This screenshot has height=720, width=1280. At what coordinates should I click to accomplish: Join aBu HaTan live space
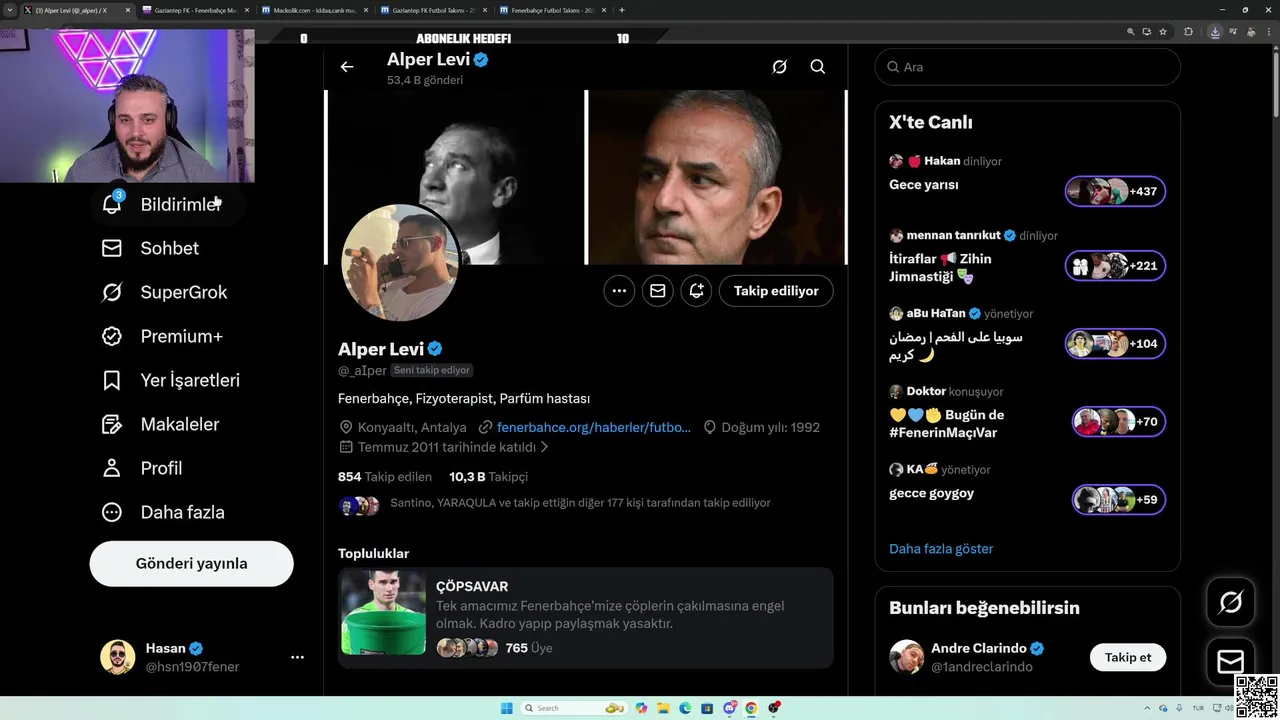pos(1027,335)
